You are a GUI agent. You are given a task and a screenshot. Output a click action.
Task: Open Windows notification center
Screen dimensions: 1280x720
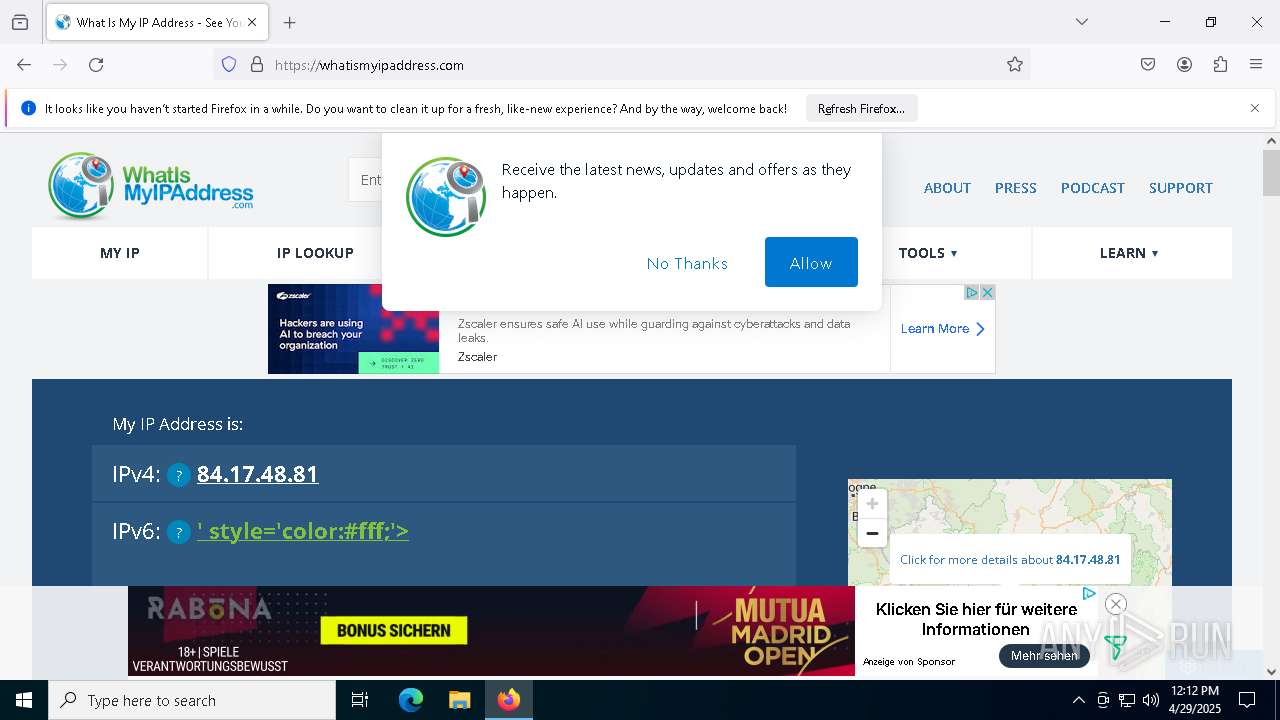pyautogui.click(x=1247, y=700)
